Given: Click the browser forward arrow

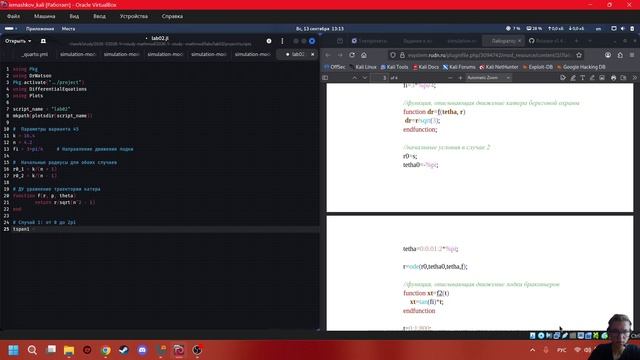Looking at the screenshot, I should (340, 55).
